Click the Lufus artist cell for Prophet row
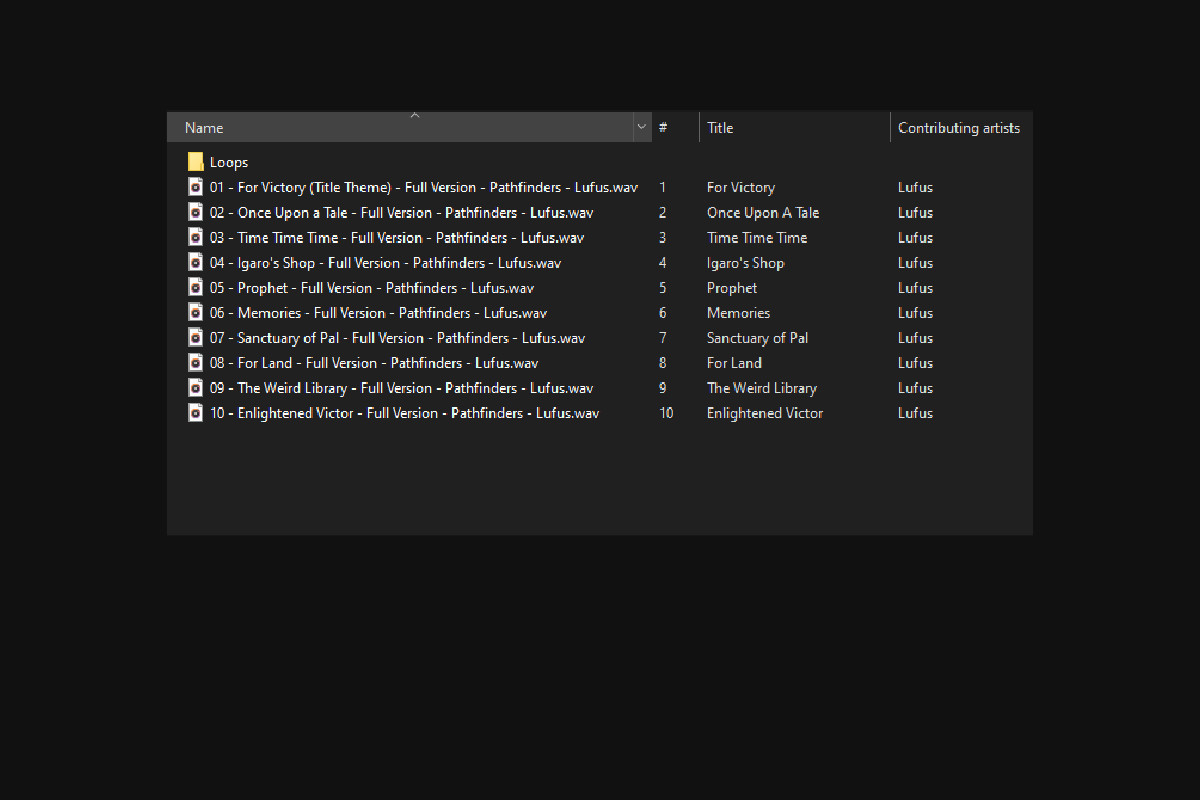Viewport: 1200px width, 800px height. (915, 288)
